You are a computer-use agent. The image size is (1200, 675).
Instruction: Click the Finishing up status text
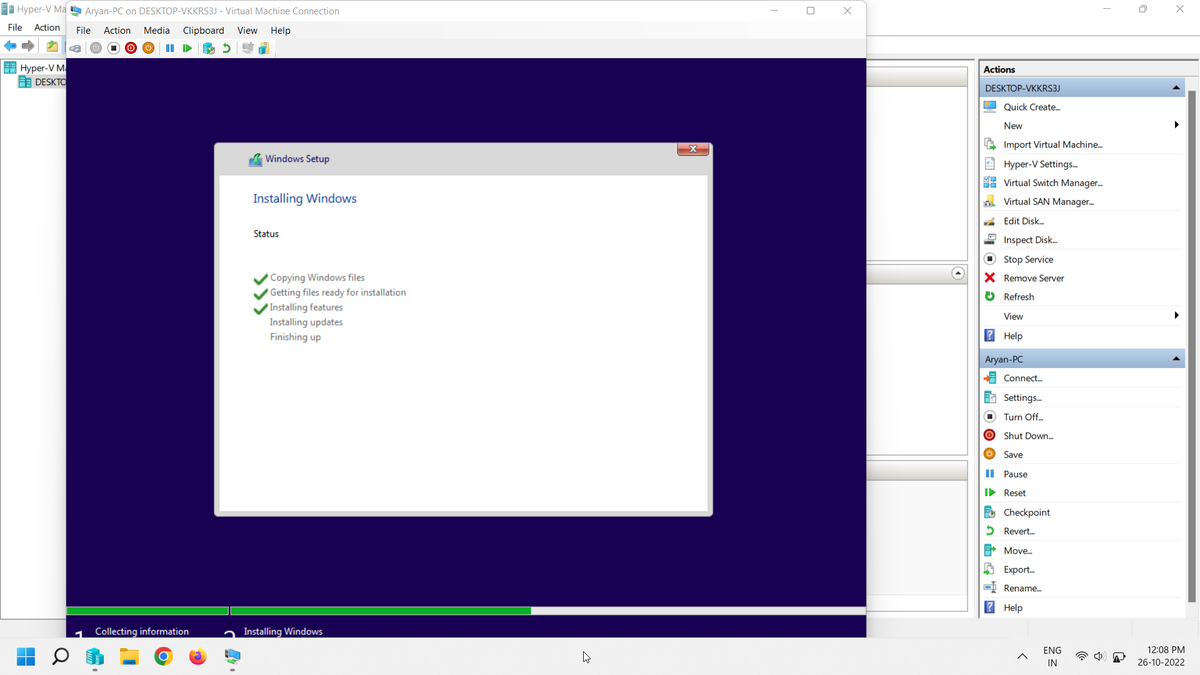point(295,337)
